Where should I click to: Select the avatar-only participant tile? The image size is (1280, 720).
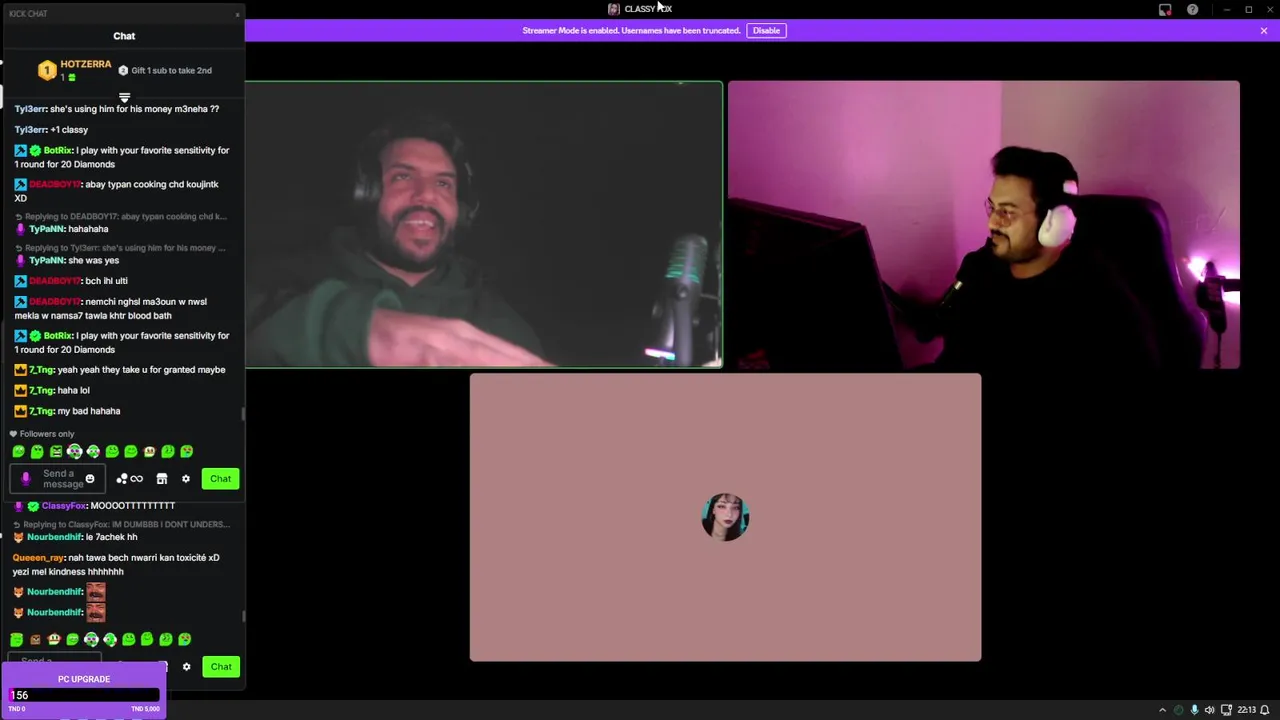[x=725, y=517]
